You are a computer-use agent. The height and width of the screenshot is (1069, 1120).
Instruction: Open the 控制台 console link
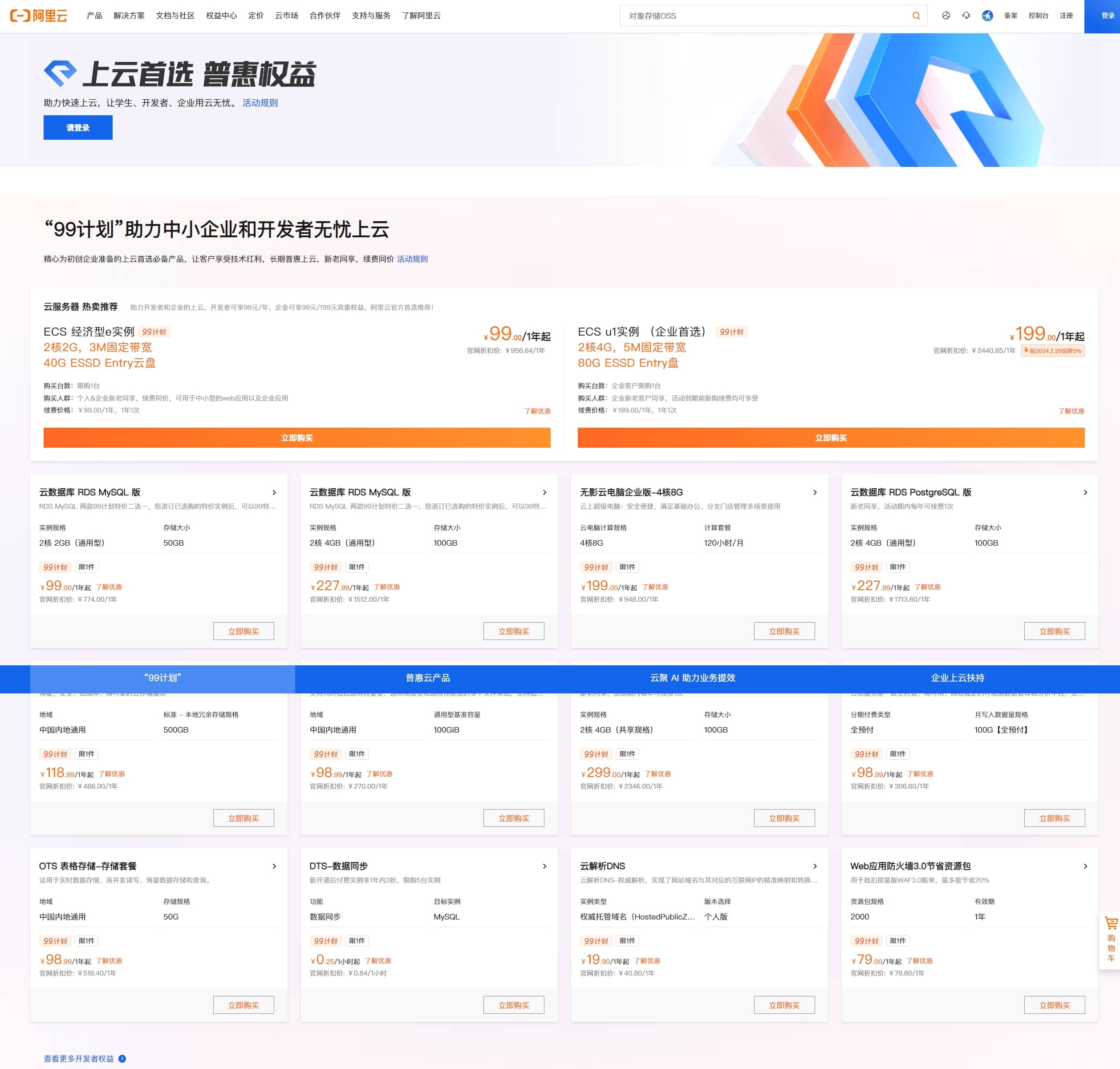(x=1039, y=16)
